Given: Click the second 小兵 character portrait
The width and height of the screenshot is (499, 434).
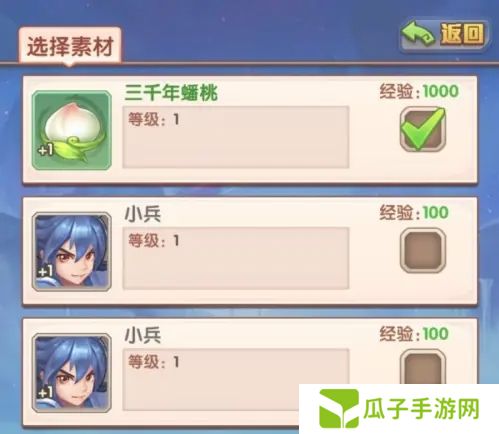Looking at the screenshot, I should (x=72, y=373).
